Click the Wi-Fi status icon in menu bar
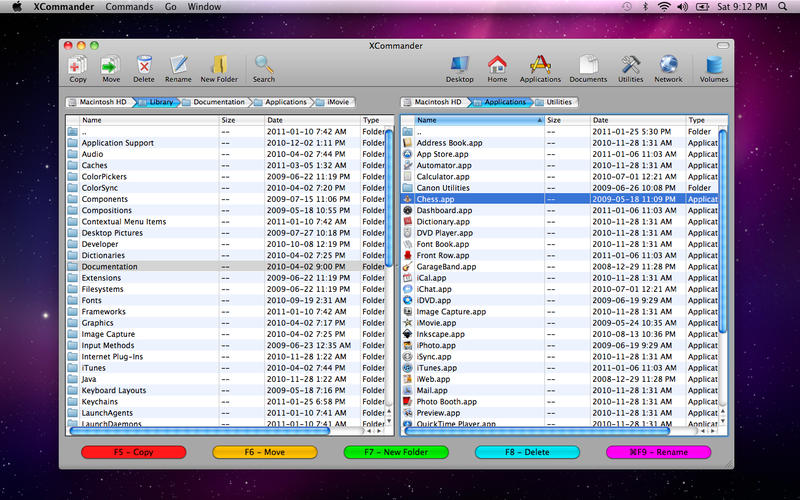Screen dimensions: 800x500 (x=664, y=7)
